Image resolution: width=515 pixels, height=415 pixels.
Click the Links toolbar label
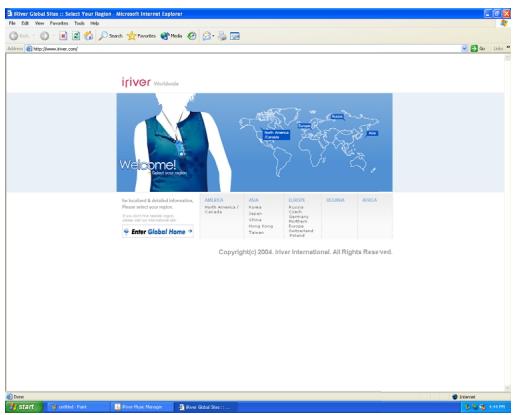pyautogui.click(x=498, y=49)
